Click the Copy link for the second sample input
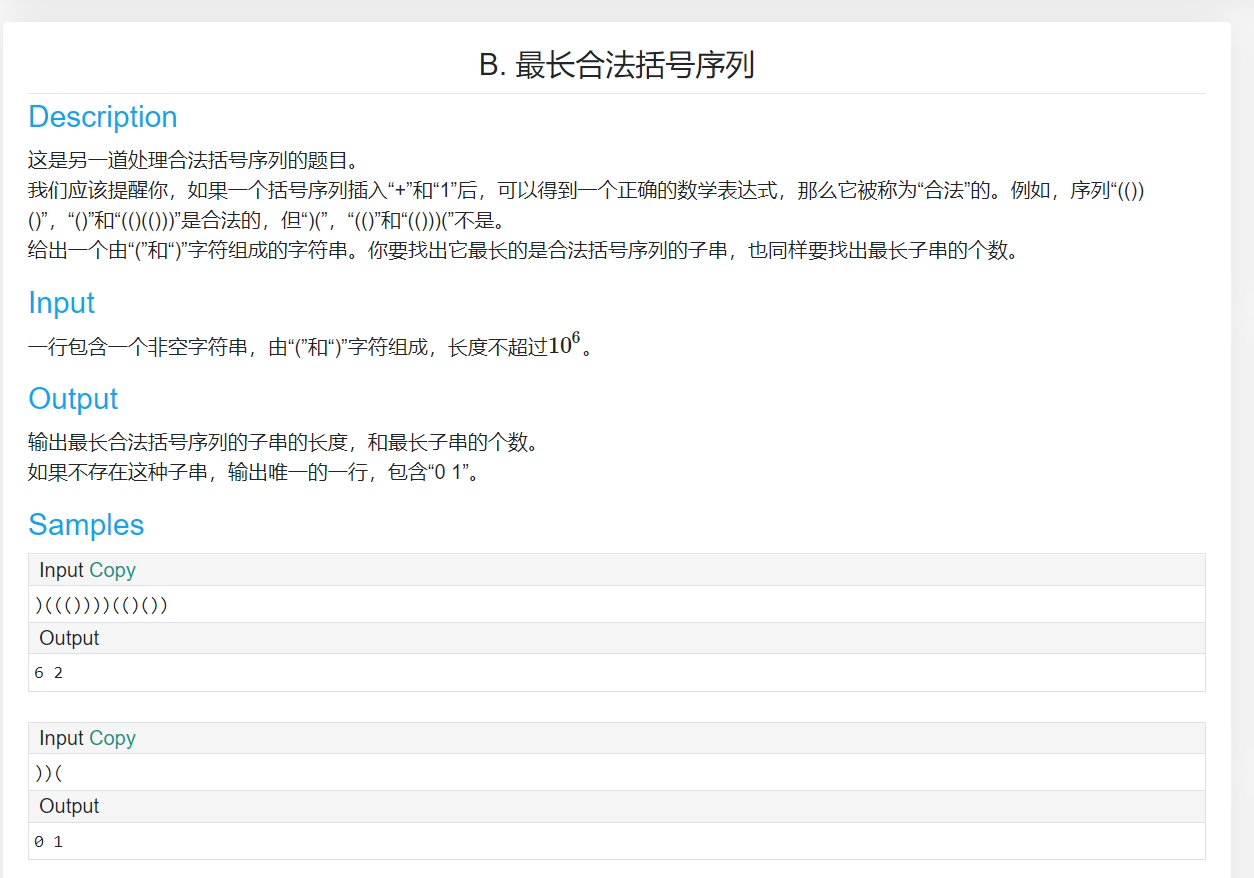The height and width of the screenshot is (878, 1254). [111, 738]
